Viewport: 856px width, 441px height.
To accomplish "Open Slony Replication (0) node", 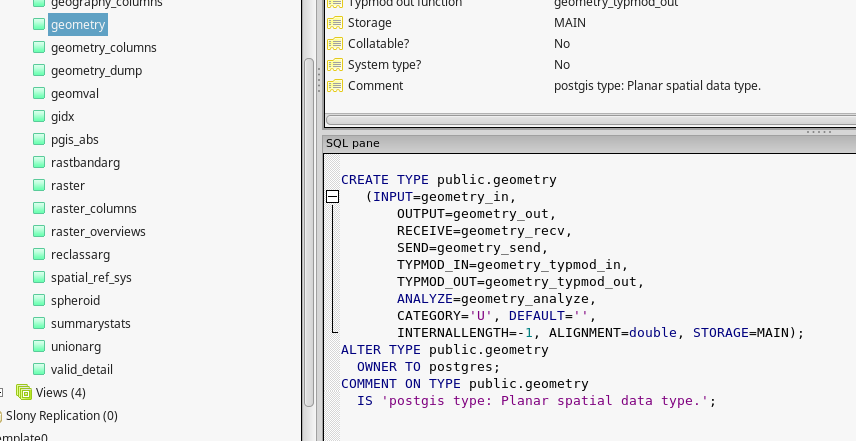I will click(x=62, y=416).
